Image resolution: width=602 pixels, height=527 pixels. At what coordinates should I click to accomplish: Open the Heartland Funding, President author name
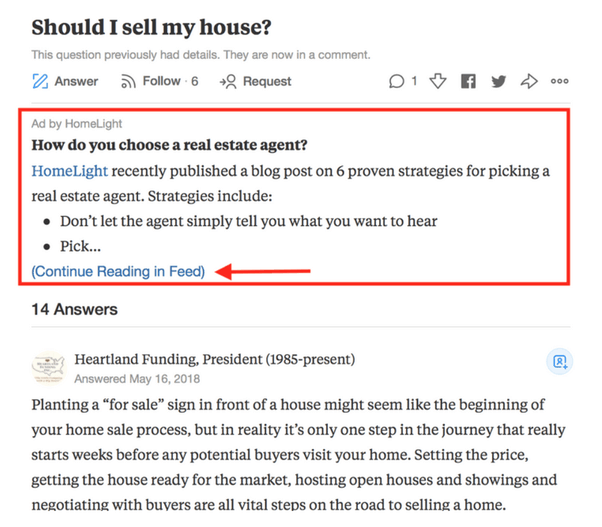tap(215, 359)
